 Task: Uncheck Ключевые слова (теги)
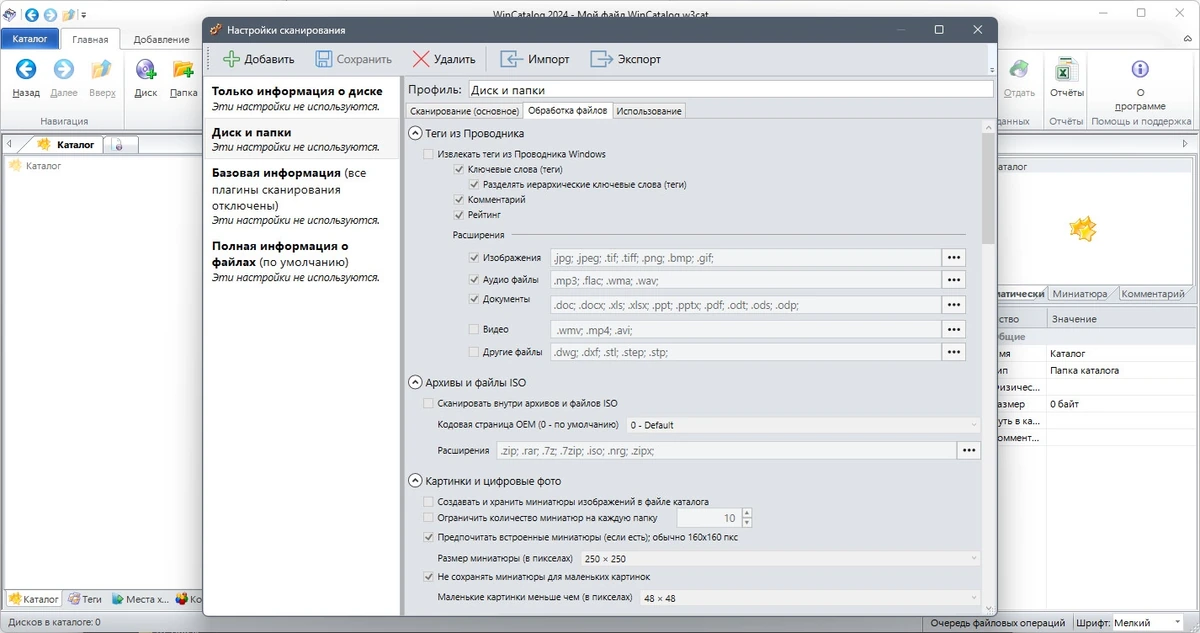pyautogui.click(x=459, y=170)
